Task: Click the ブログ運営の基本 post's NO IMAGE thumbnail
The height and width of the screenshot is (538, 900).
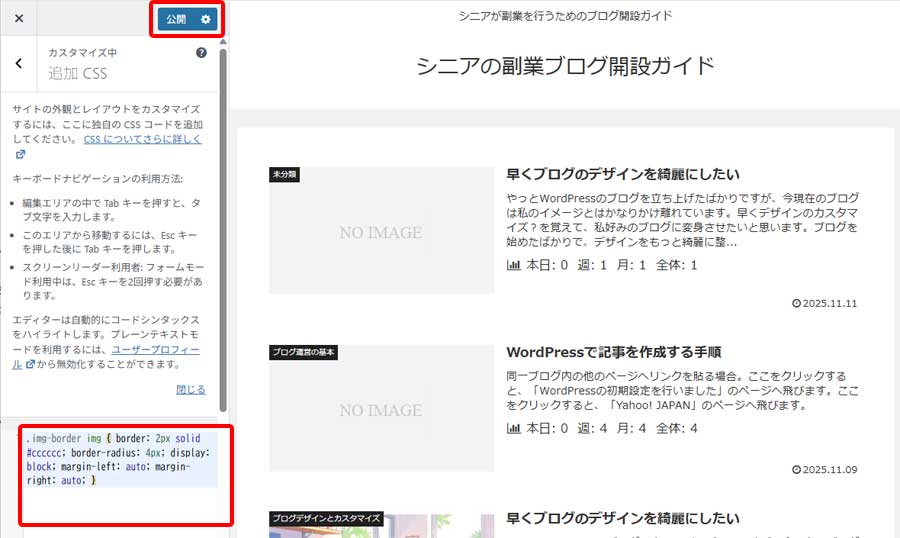Action: tap(380, 410)
